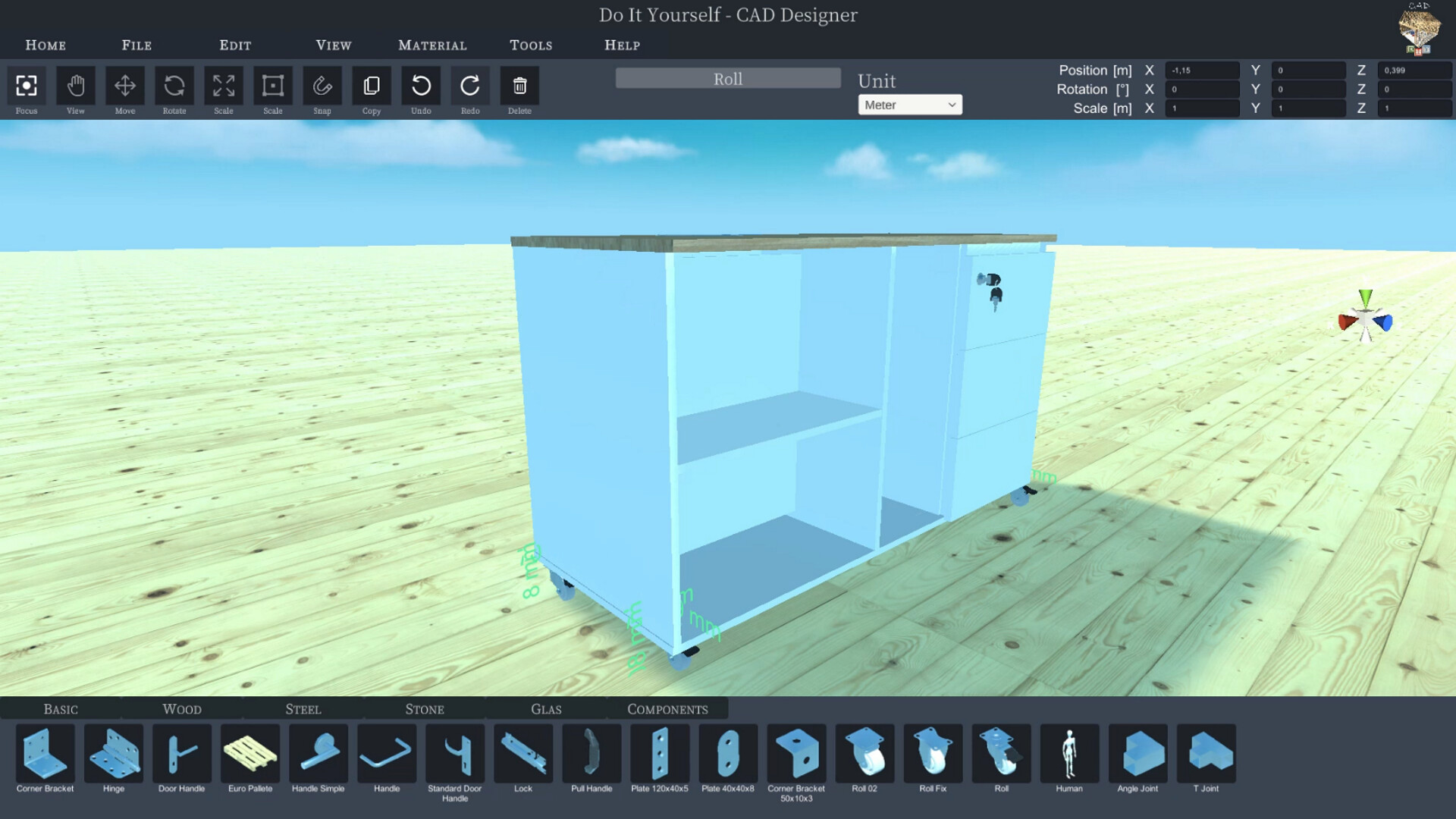
Task: Edit the Position X value field
Action: pos(1203,70)
